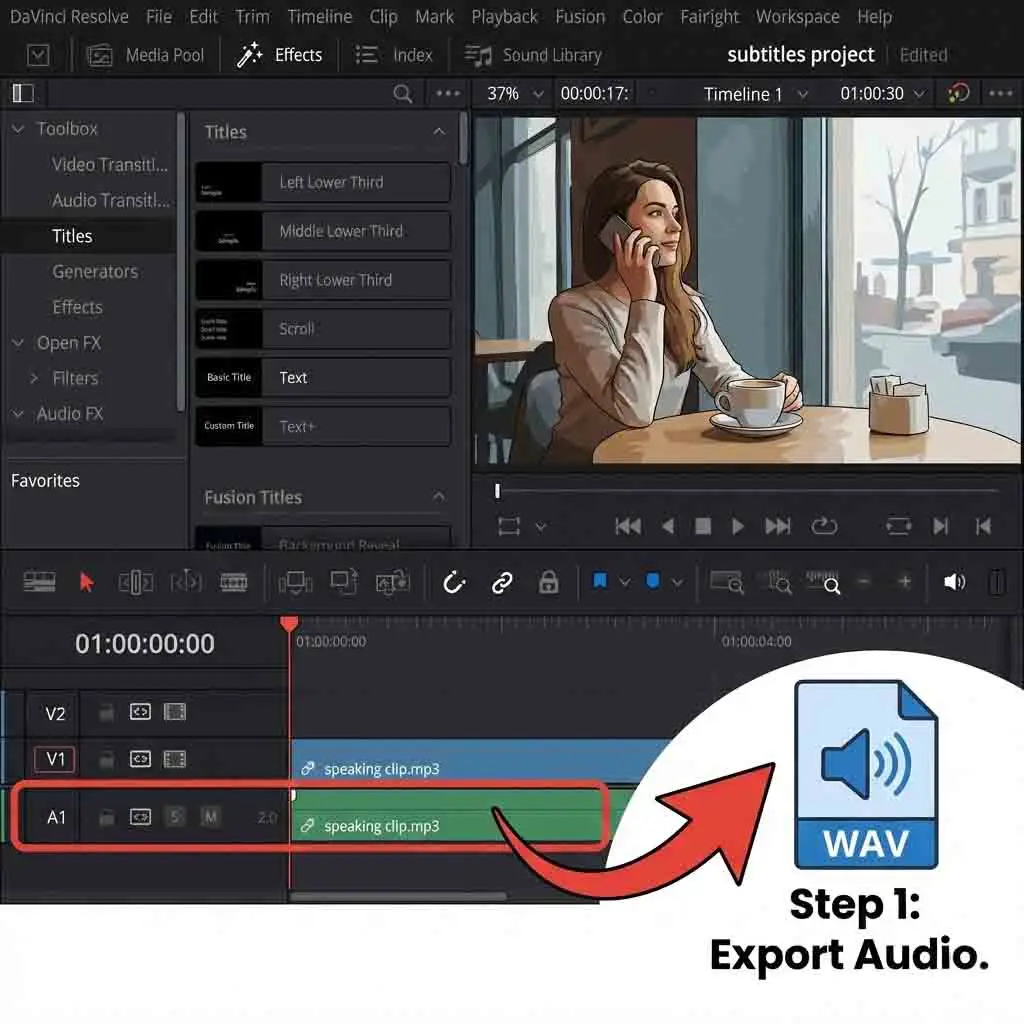Toggle the V1 track video enable icon
Viewport: 1024px width, 1024px height.
175,759
